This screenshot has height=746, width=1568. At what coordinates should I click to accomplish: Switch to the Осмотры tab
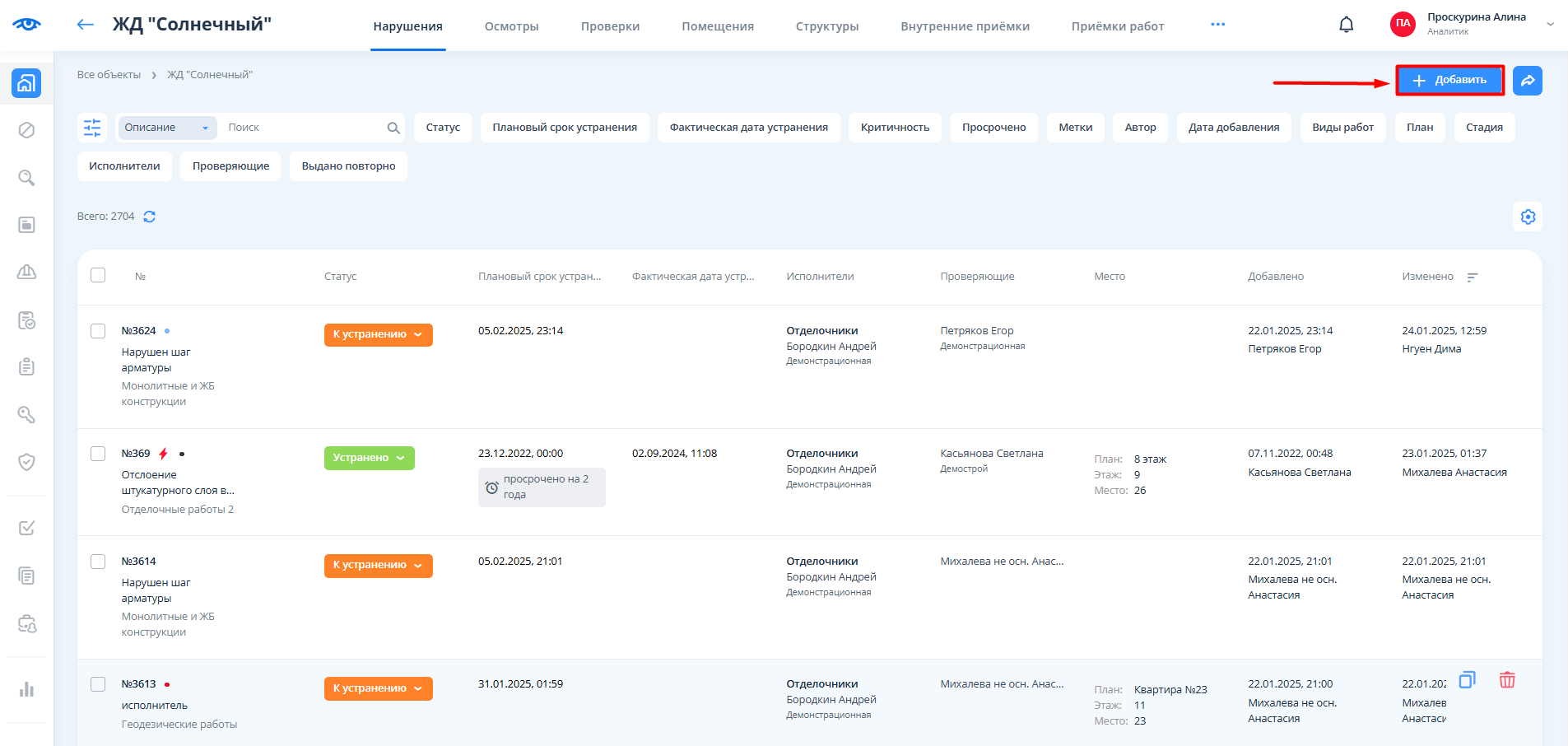(511, 26)
